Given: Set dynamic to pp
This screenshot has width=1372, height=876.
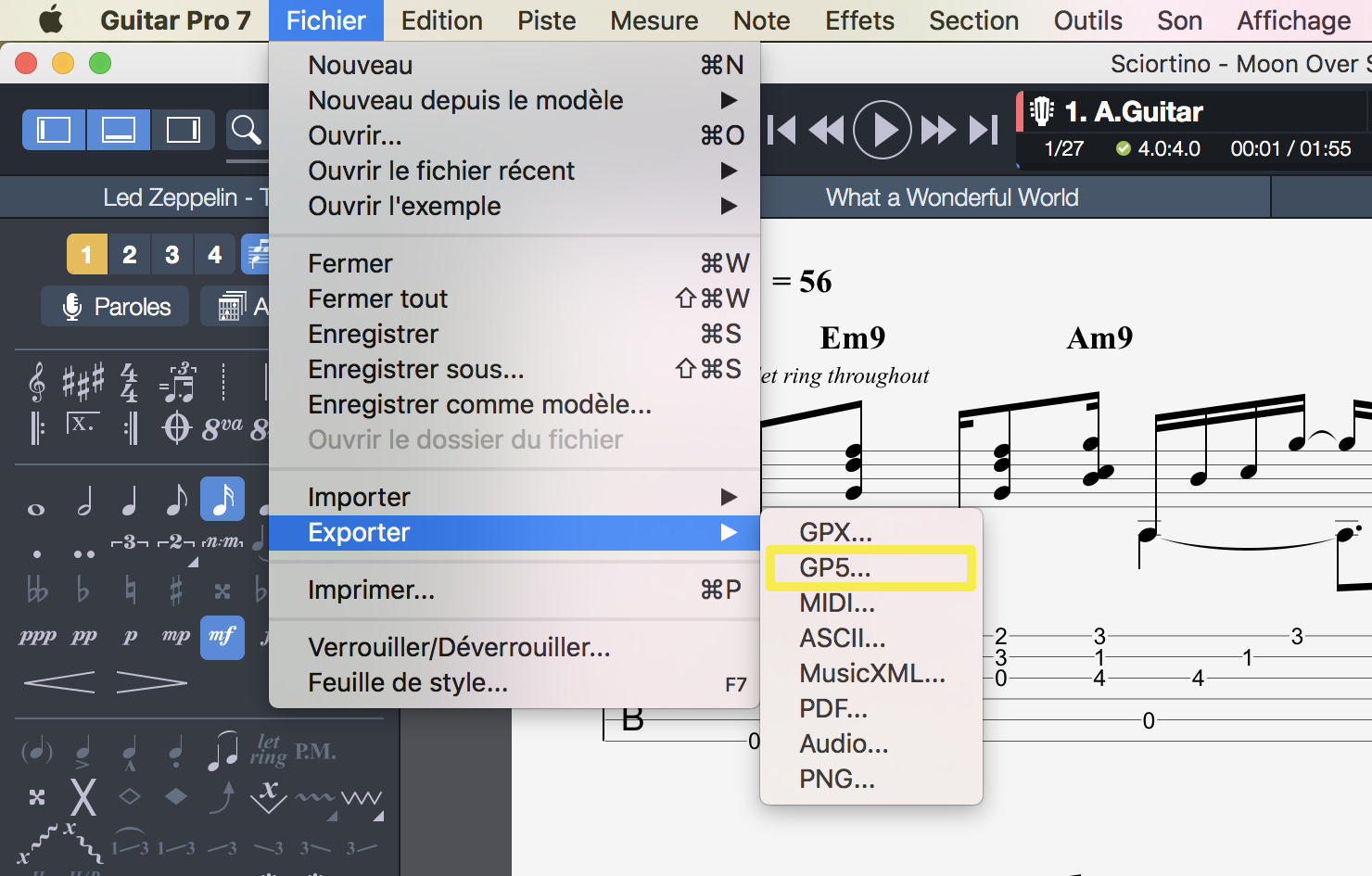Looking at the screenshot, I should point(84,637).
